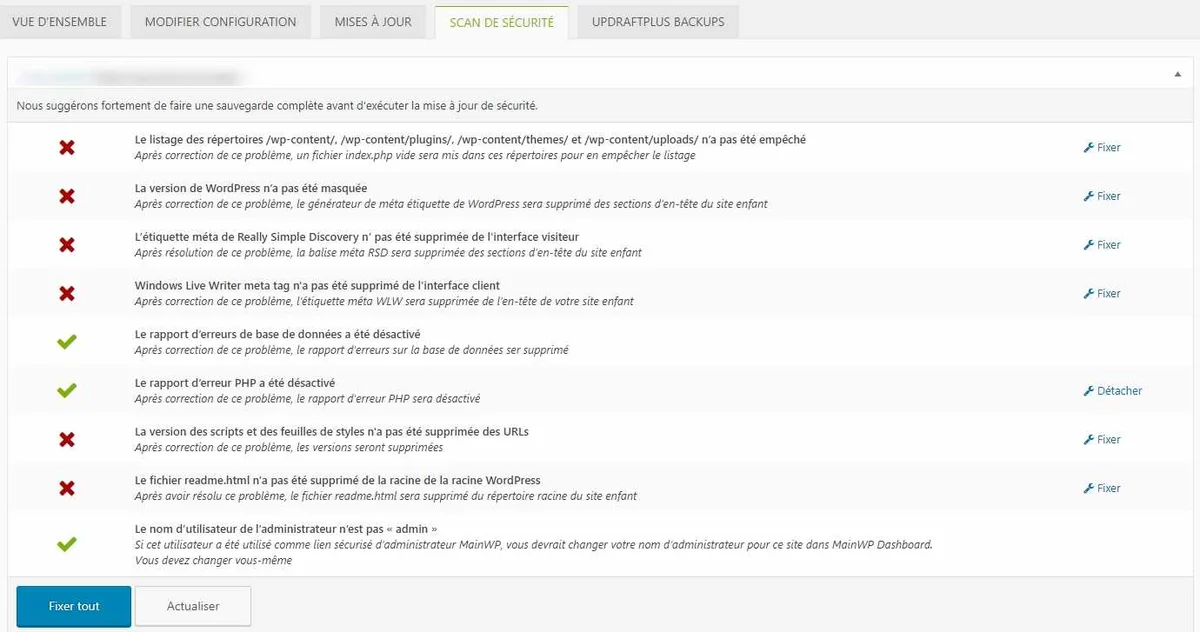Click red X beside Windows Live Writer row
The width and height of the screenshot is (1200, 632).
[66, 294]
